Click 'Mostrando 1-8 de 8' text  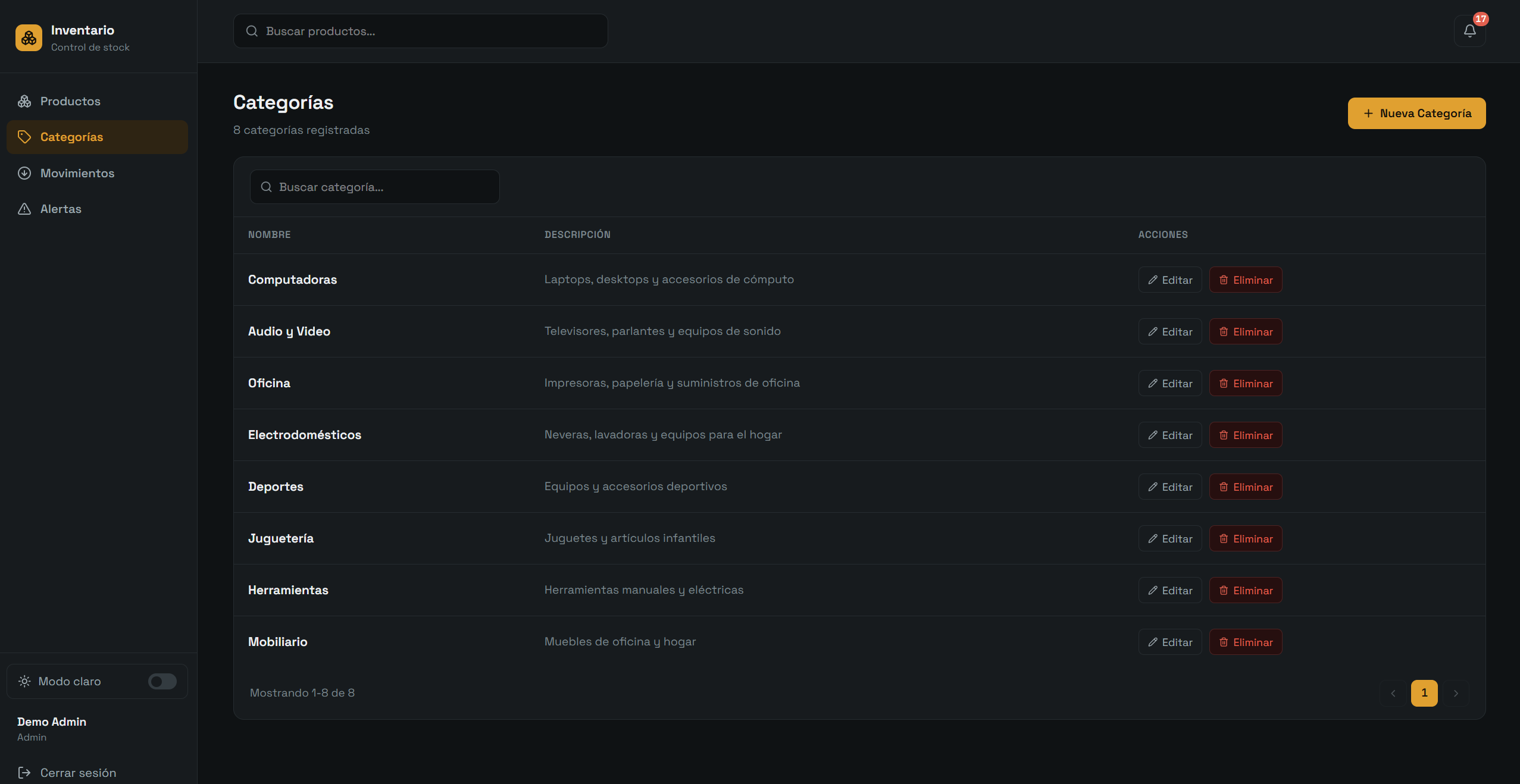pos(302,692)
